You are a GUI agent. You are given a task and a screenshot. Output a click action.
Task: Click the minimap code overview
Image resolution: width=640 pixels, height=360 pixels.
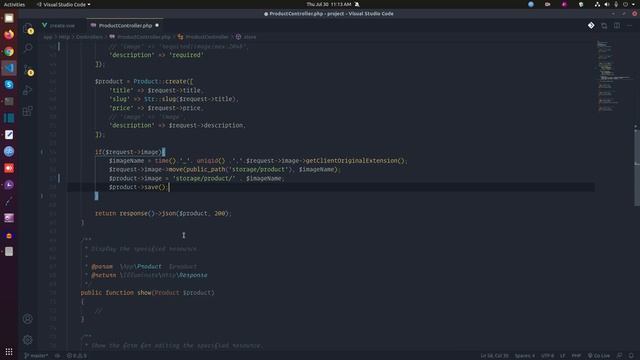coord(614,76)
